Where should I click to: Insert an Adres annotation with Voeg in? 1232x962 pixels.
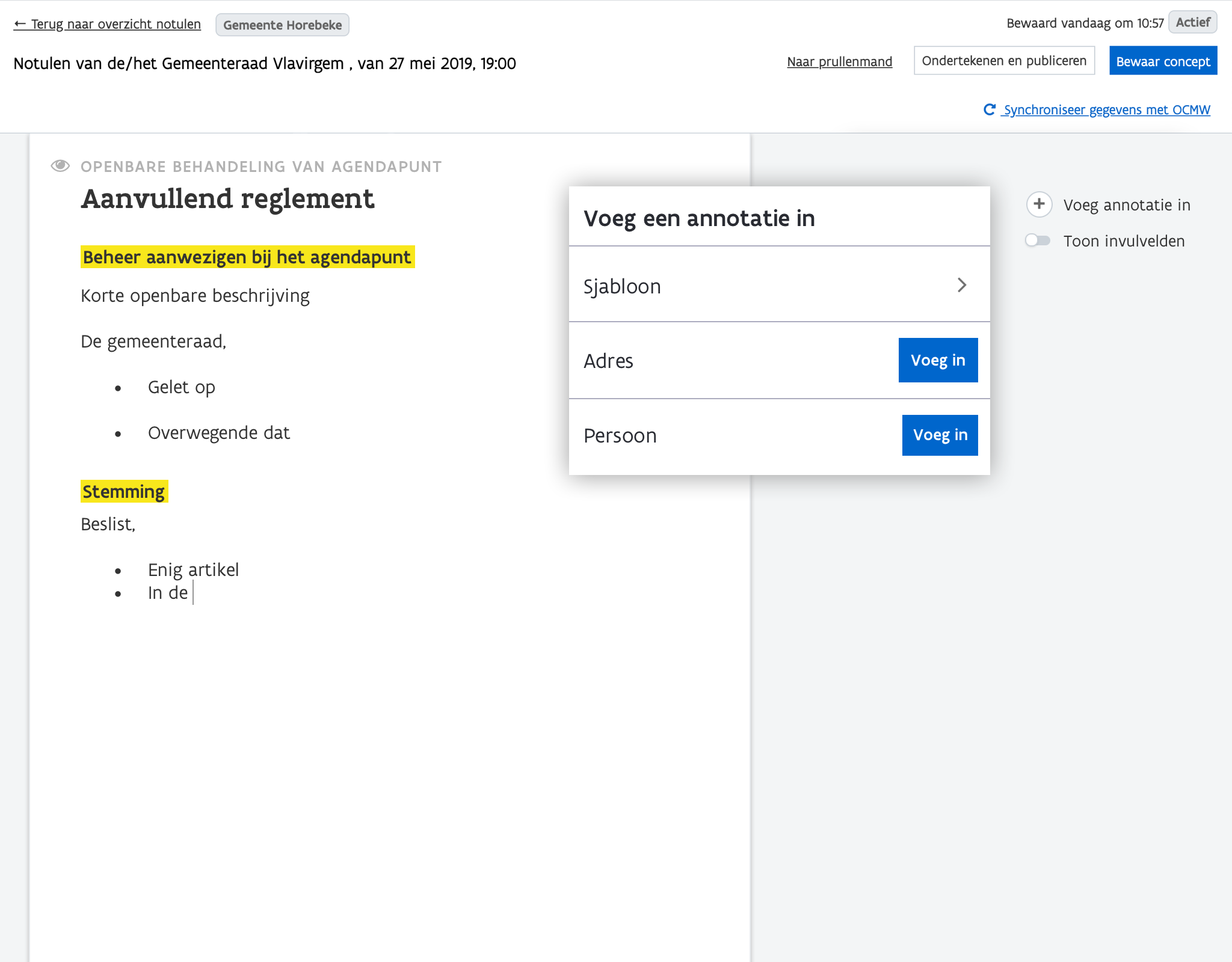click(937, 360)
